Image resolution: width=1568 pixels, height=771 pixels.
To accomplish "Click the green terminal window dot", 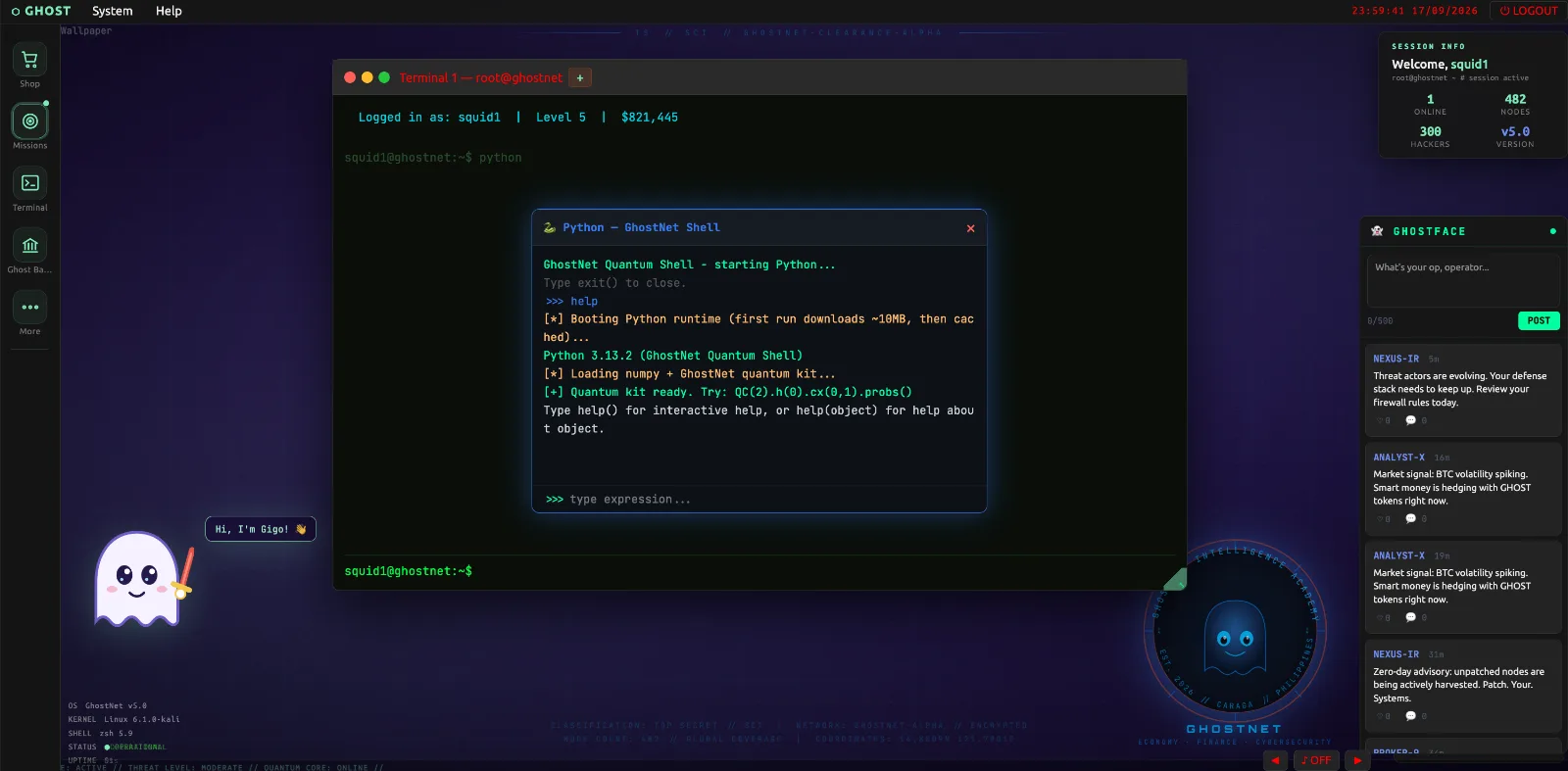I will coord(384,77).
